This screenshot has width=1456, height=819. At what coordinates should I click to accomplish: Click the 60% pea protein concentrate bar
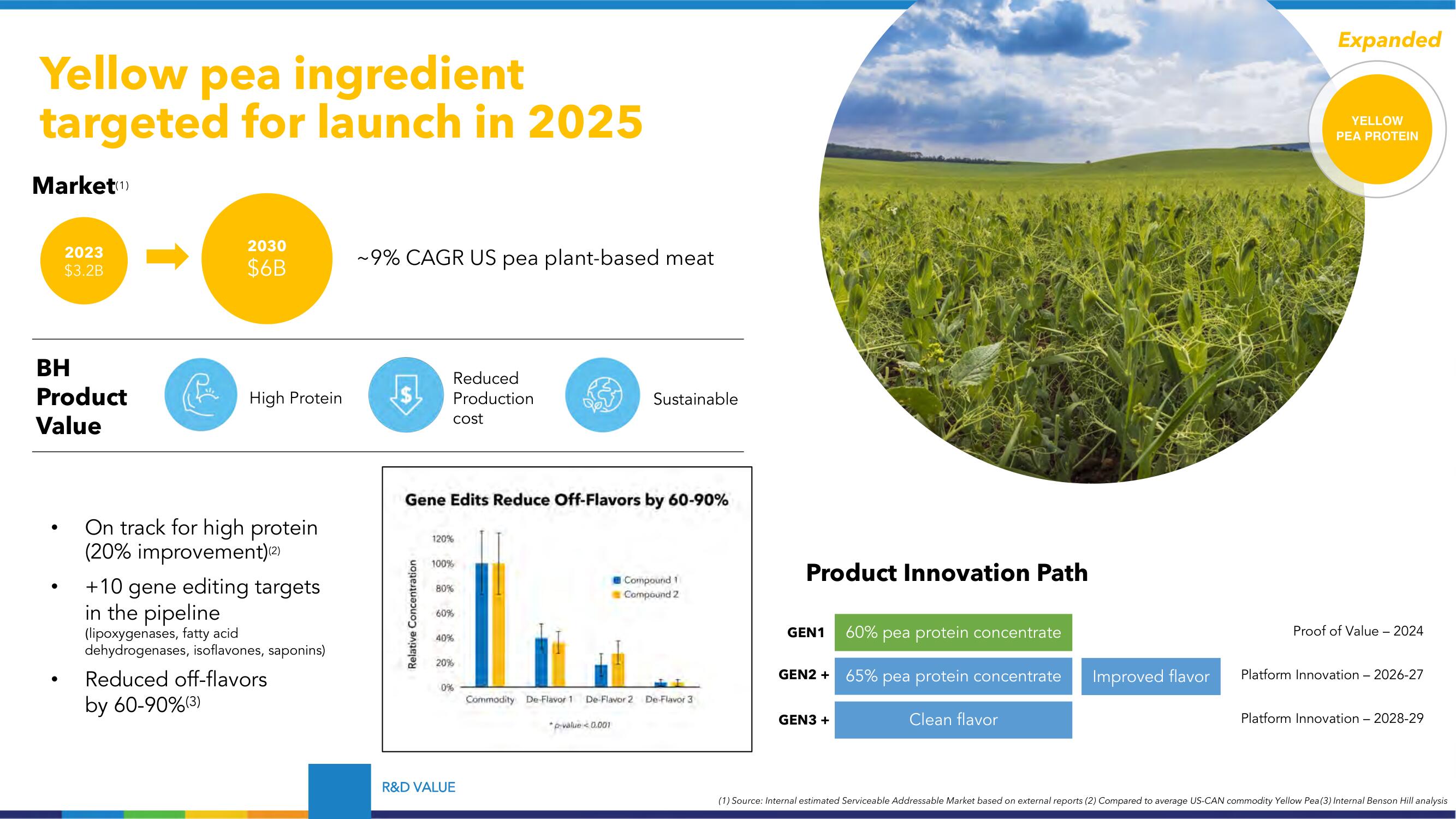click(953, 632)
